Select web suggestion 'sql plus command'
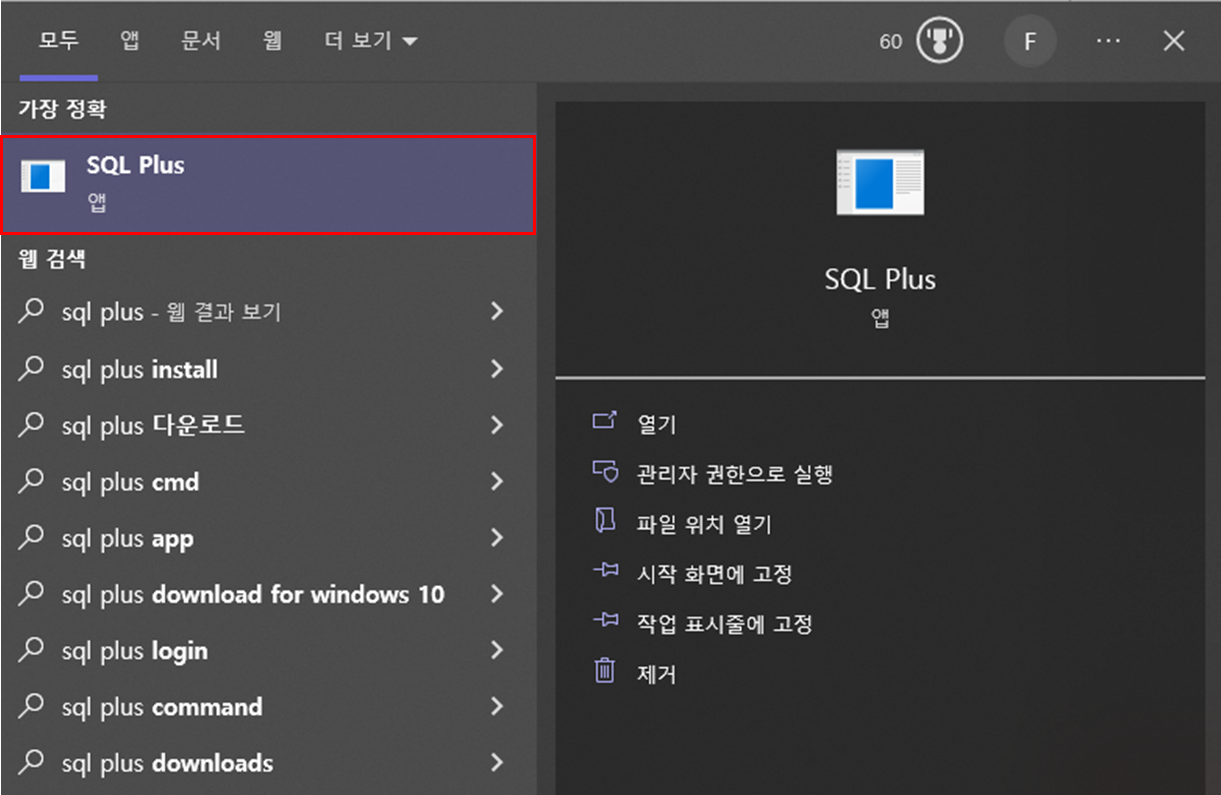The width and height of the screenshot is (1221, 795). [268, 707]
